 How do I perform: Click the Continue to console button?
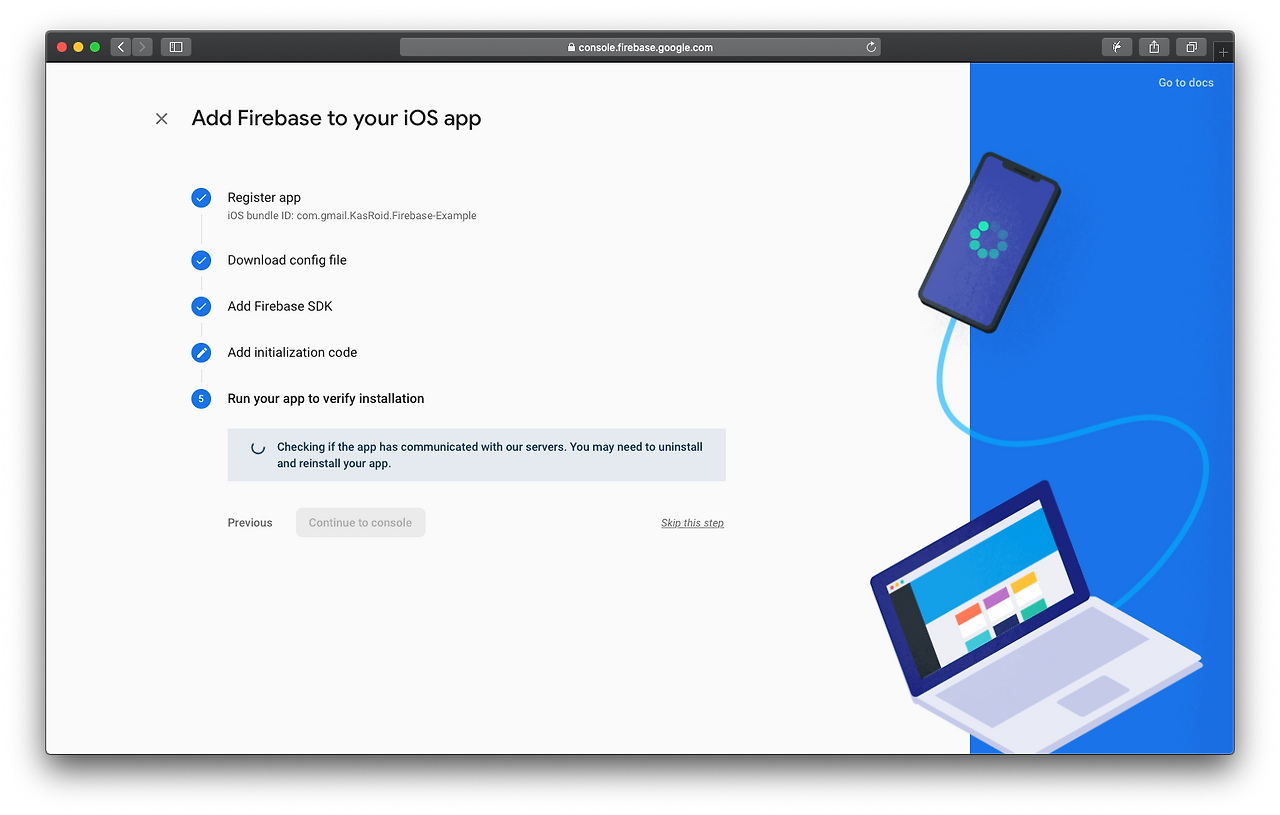[360, 523]
